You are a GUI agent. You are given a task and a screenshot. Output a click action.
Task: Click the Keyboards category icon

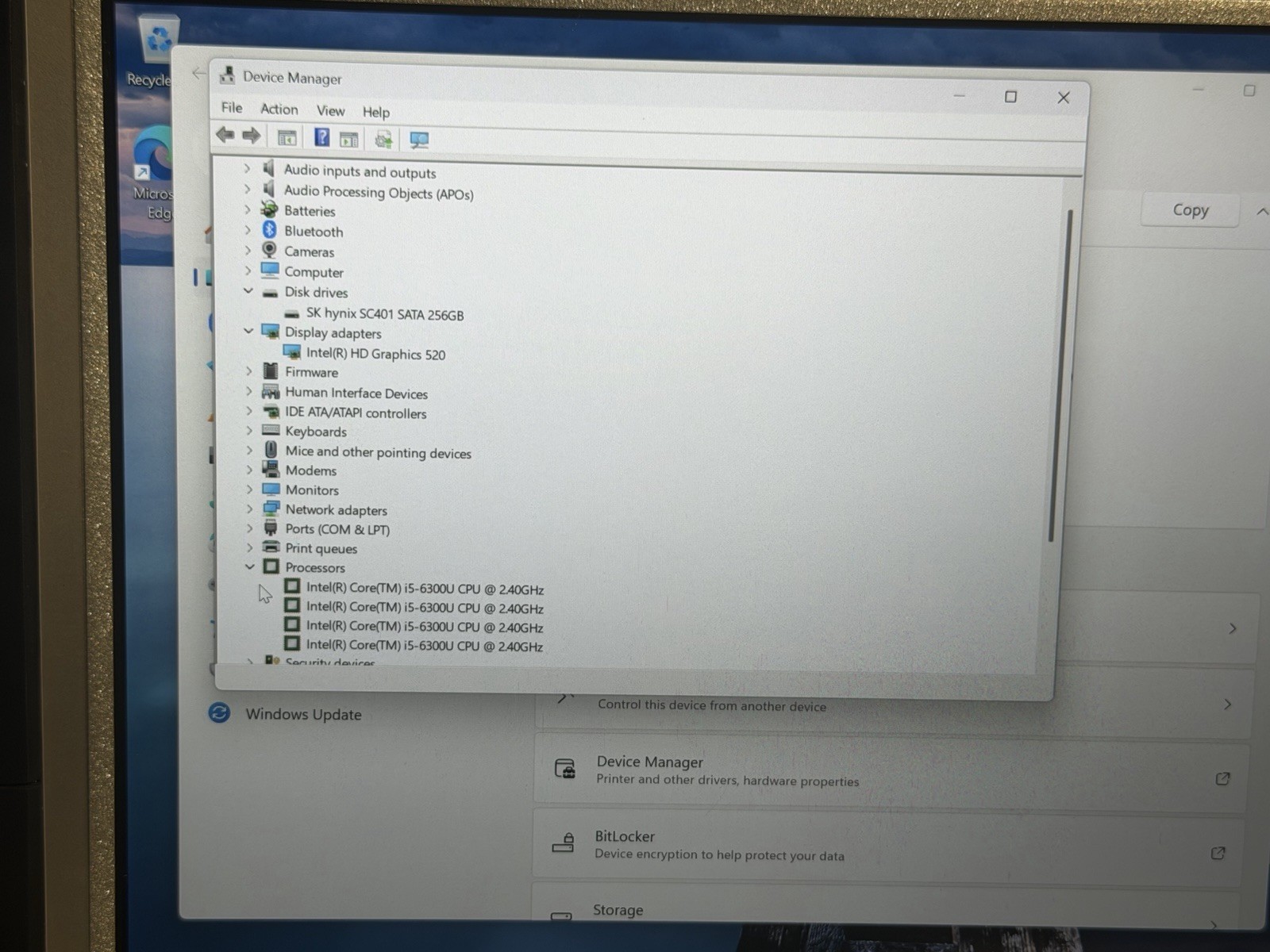point(271,431)
